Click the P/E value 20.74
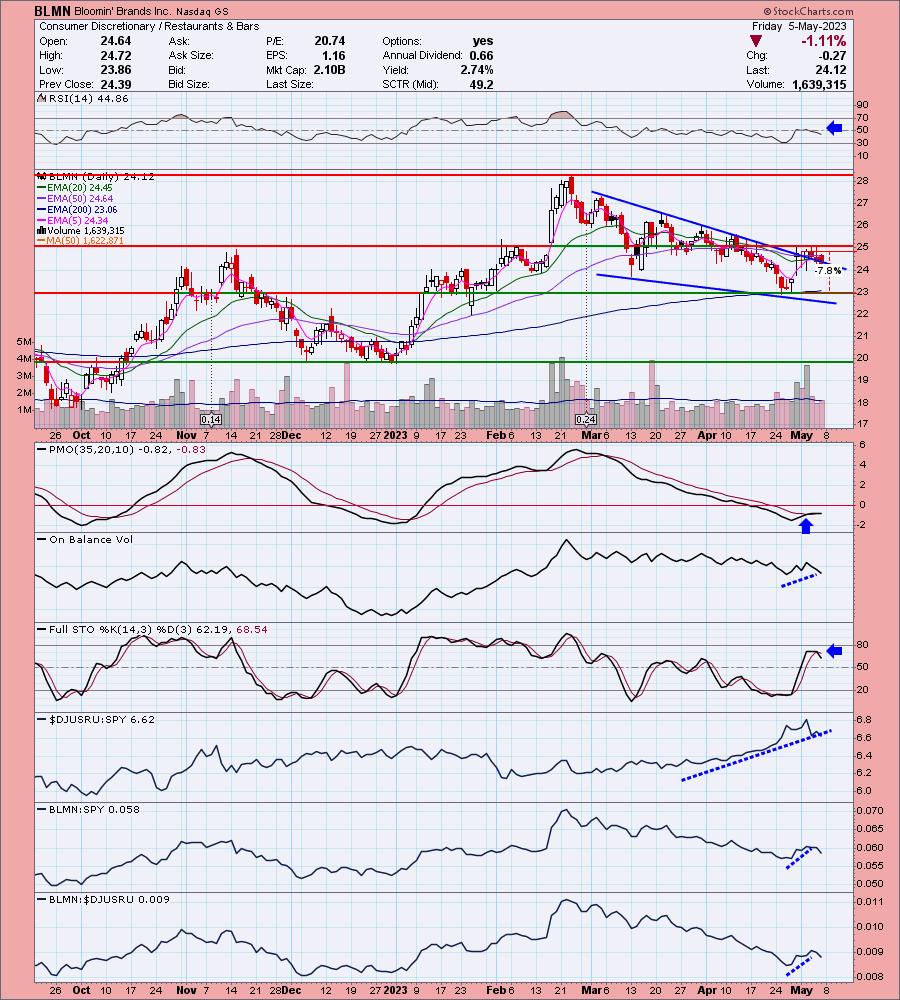900x1000 pixels. coord(329,41)
